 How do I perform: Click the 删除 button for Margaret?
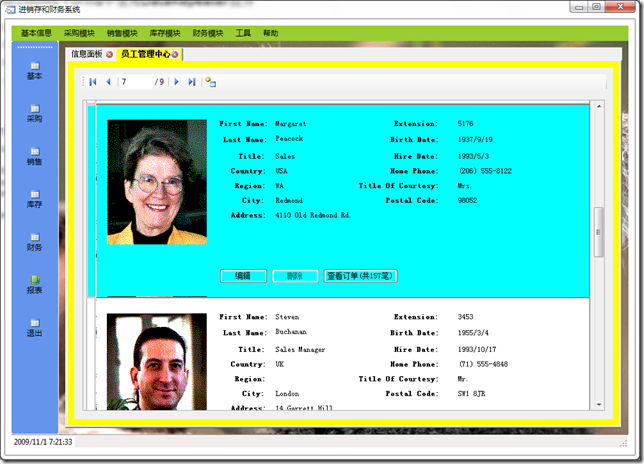pos(295,276)
